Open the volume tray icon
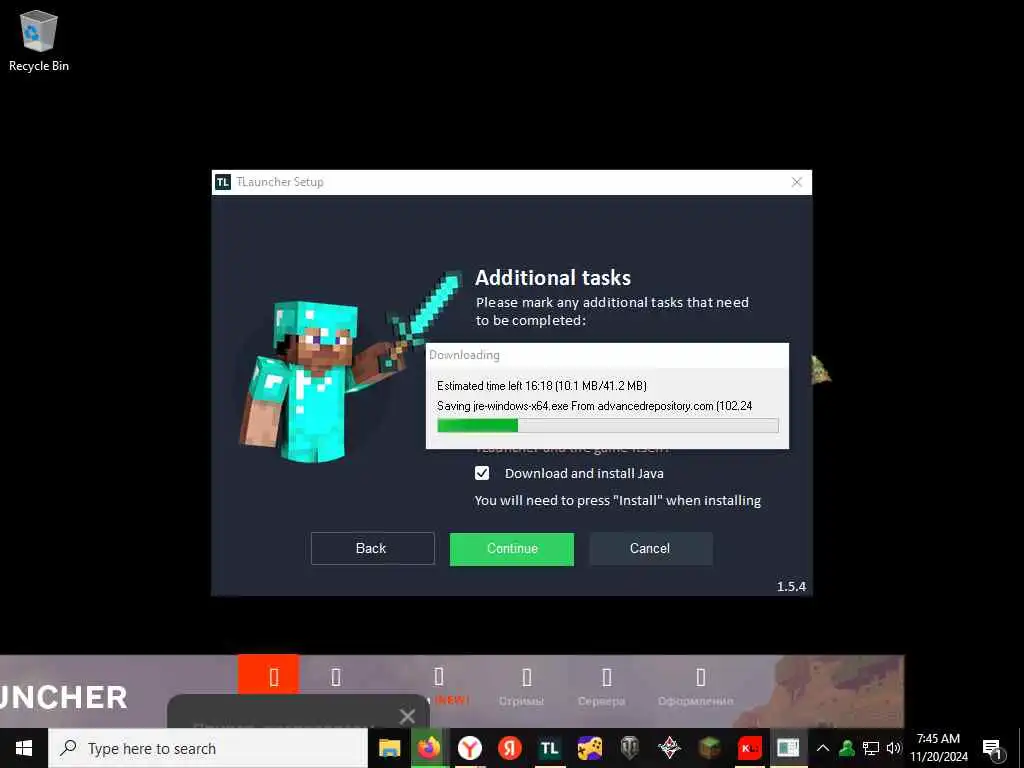This screenshot has width=1024, height=768. 893,748
